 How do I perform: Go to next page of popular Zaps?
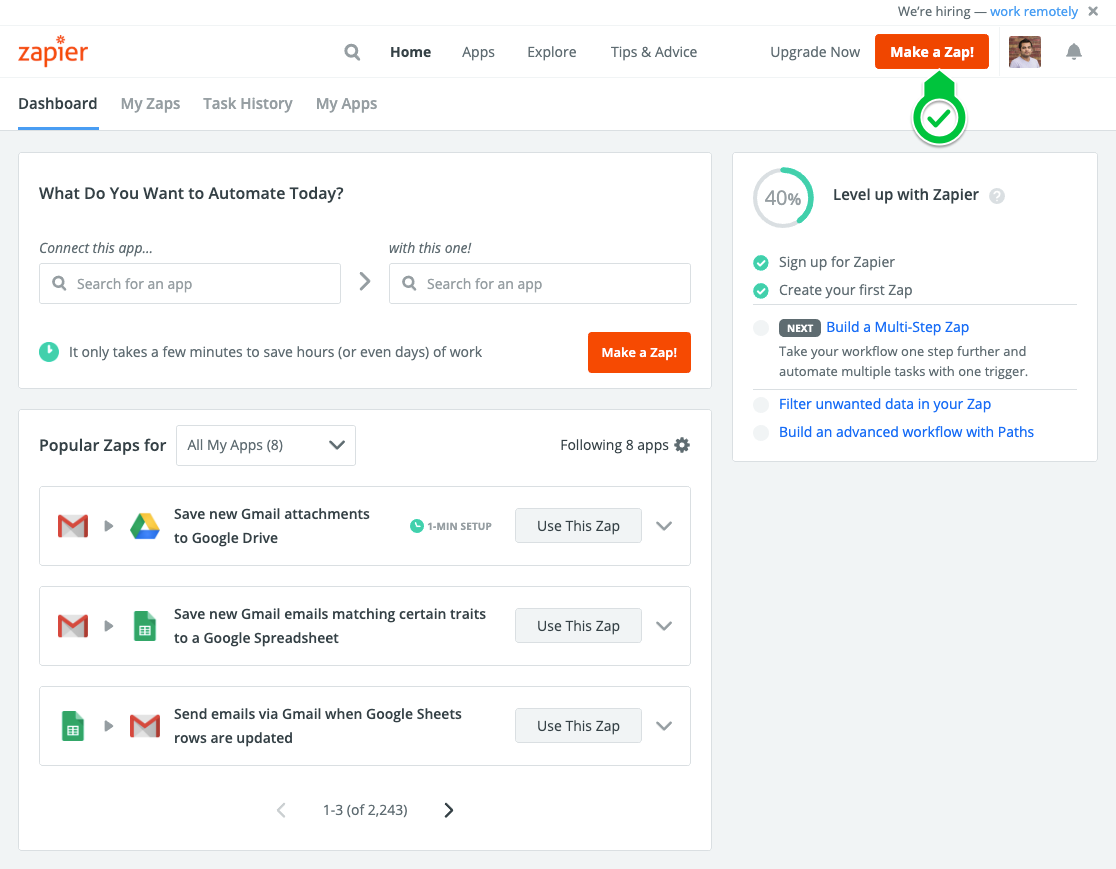[x=448, y=810]
